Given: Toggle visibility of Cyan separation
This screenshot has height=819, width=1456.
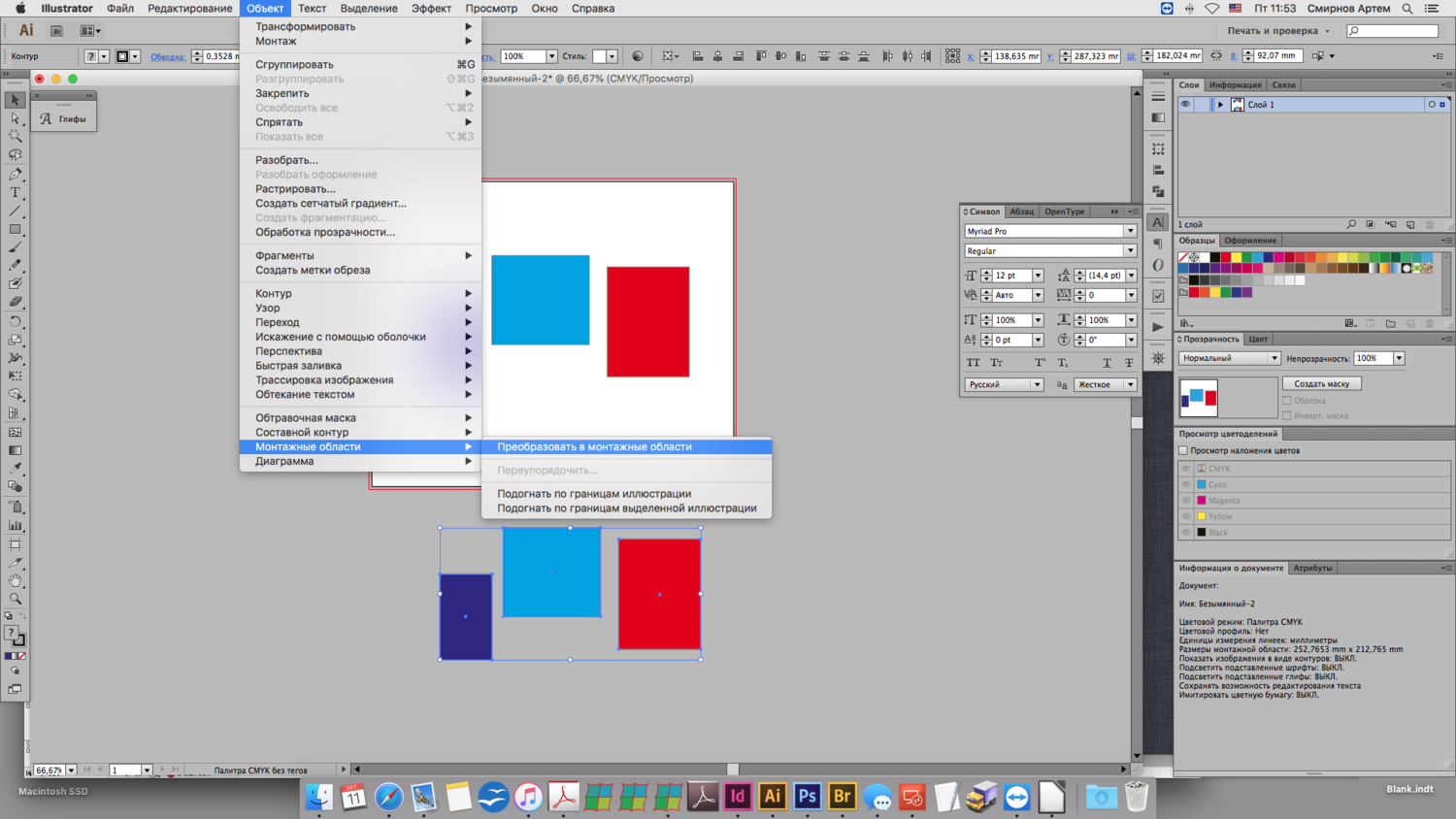Looking at the screenshot, I should click(x=1185, y=484).
